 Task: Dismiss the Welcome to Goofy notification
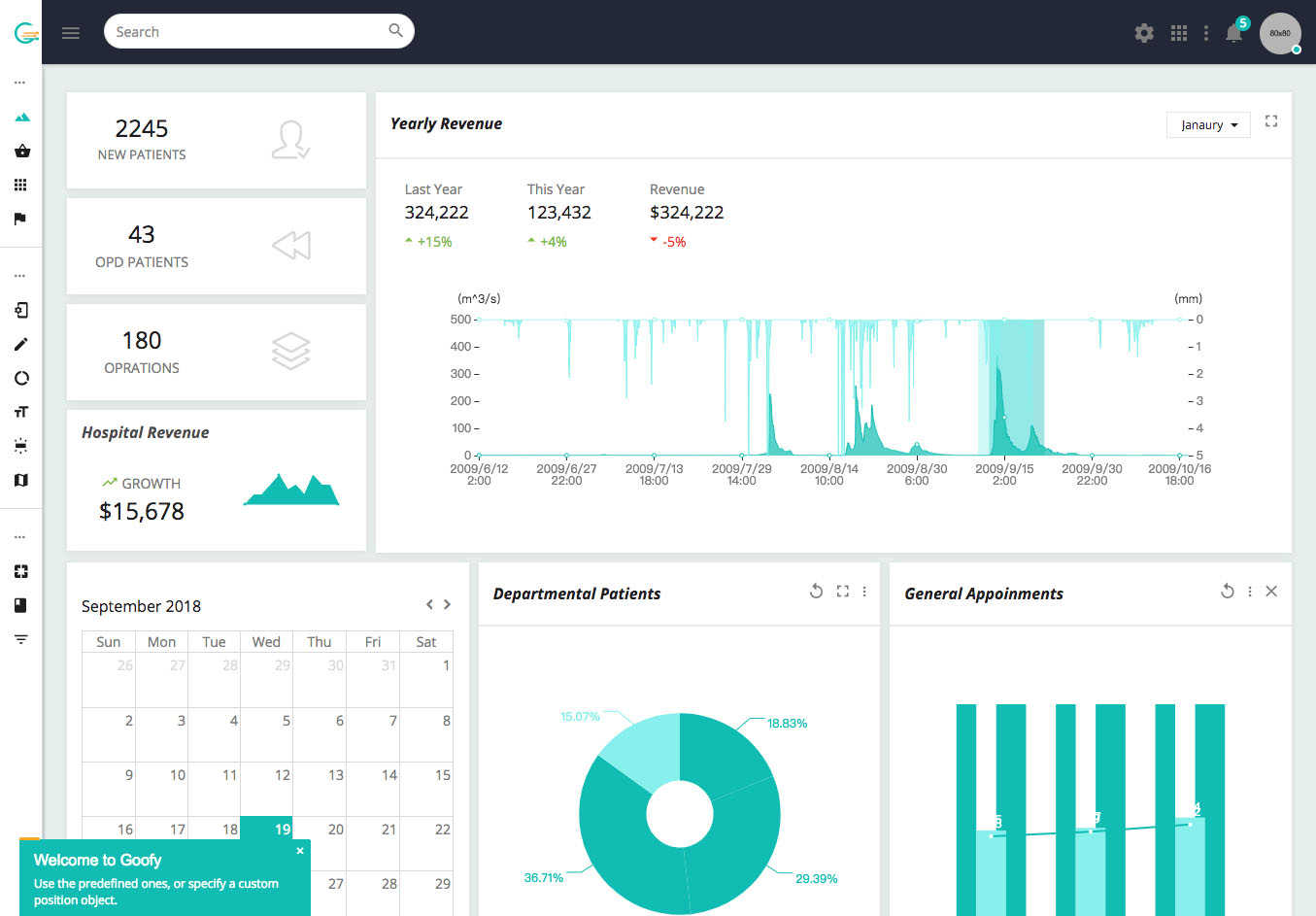[300, 850]
